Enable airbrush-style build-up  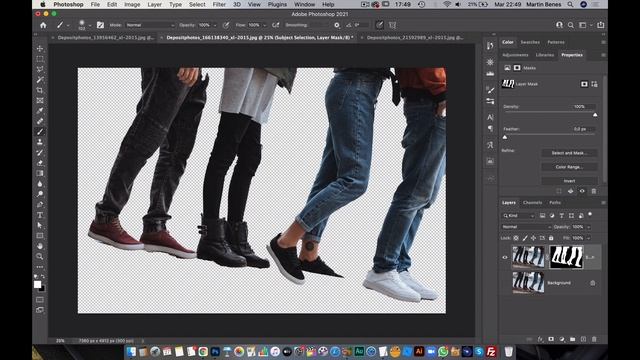click(x=276, y=25)
